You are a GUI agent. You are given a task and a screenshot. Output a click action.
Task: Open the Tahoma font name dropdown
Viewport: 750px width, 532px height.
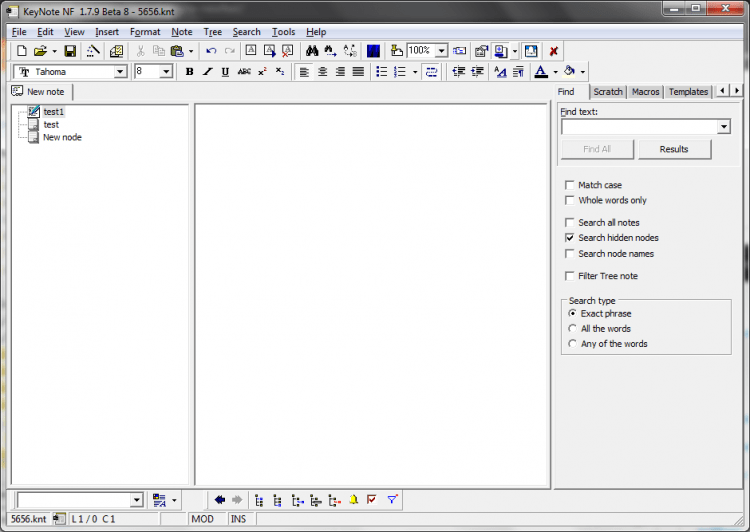click(120, 72)
